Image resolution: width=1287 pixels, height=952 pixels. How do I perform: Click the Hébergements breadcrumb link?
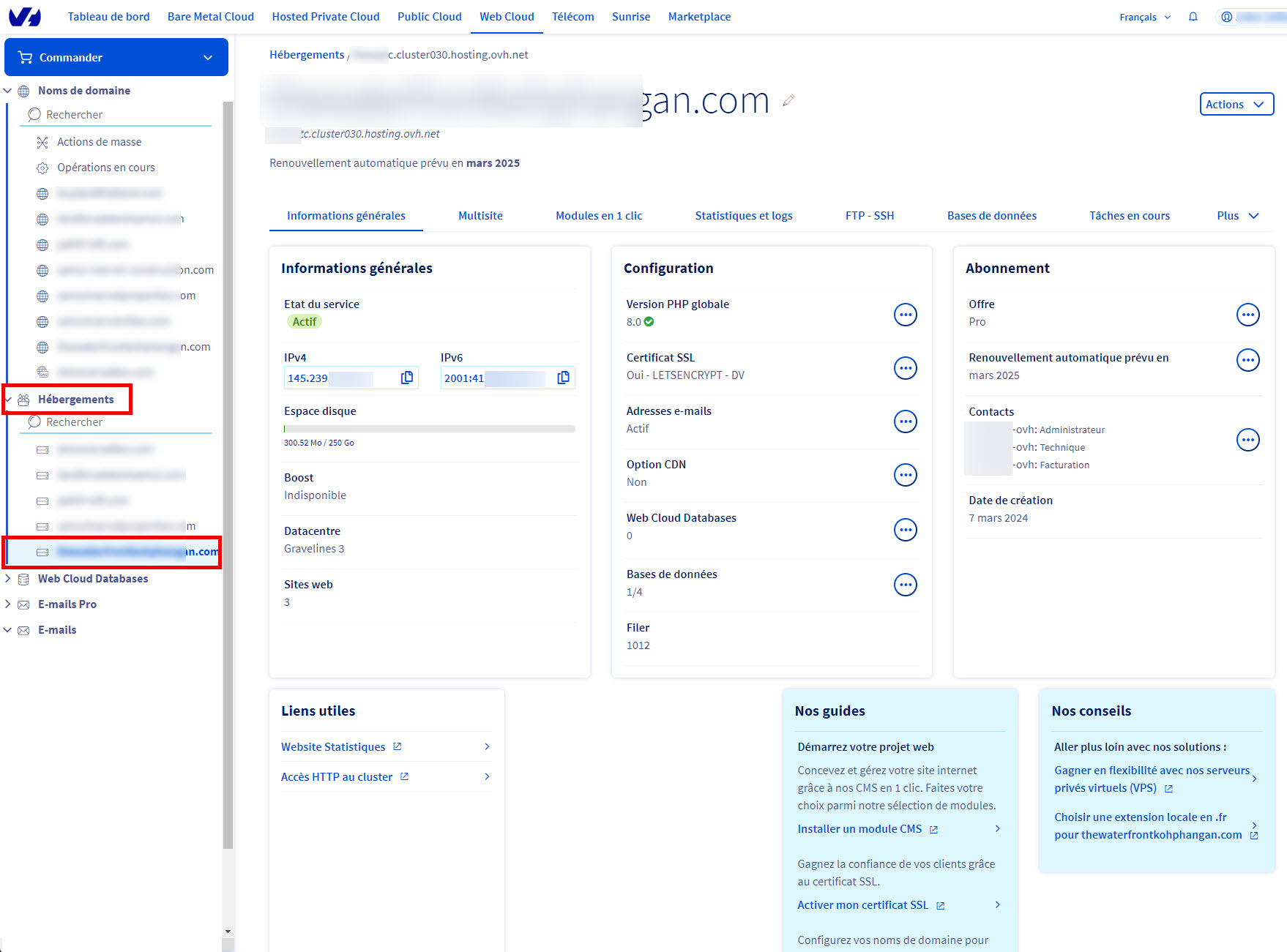pyautogui.click(x=307, y=55)
